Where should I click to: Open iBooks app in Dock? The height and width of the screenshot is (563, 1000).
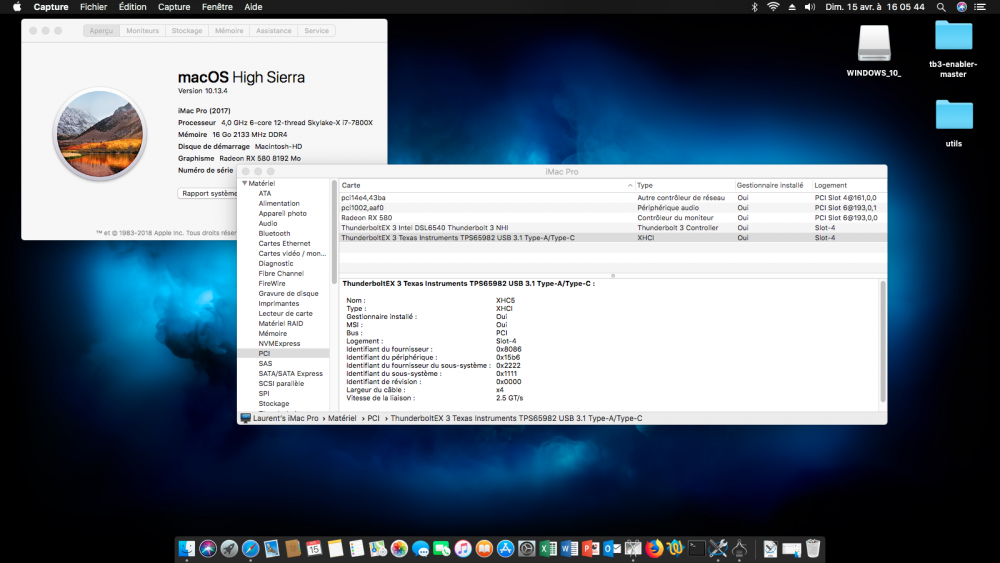click(484, 548)
